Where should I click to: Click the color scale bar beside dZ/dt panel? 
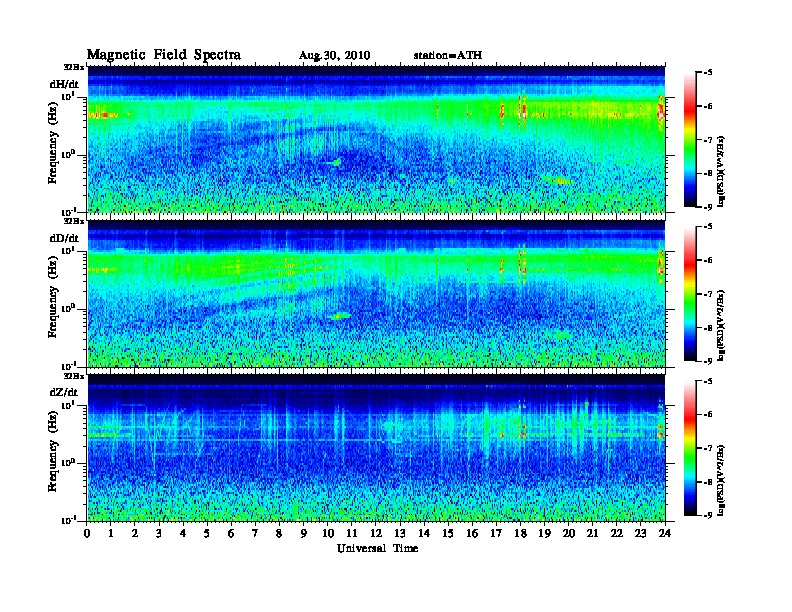(x=690, y=448)
